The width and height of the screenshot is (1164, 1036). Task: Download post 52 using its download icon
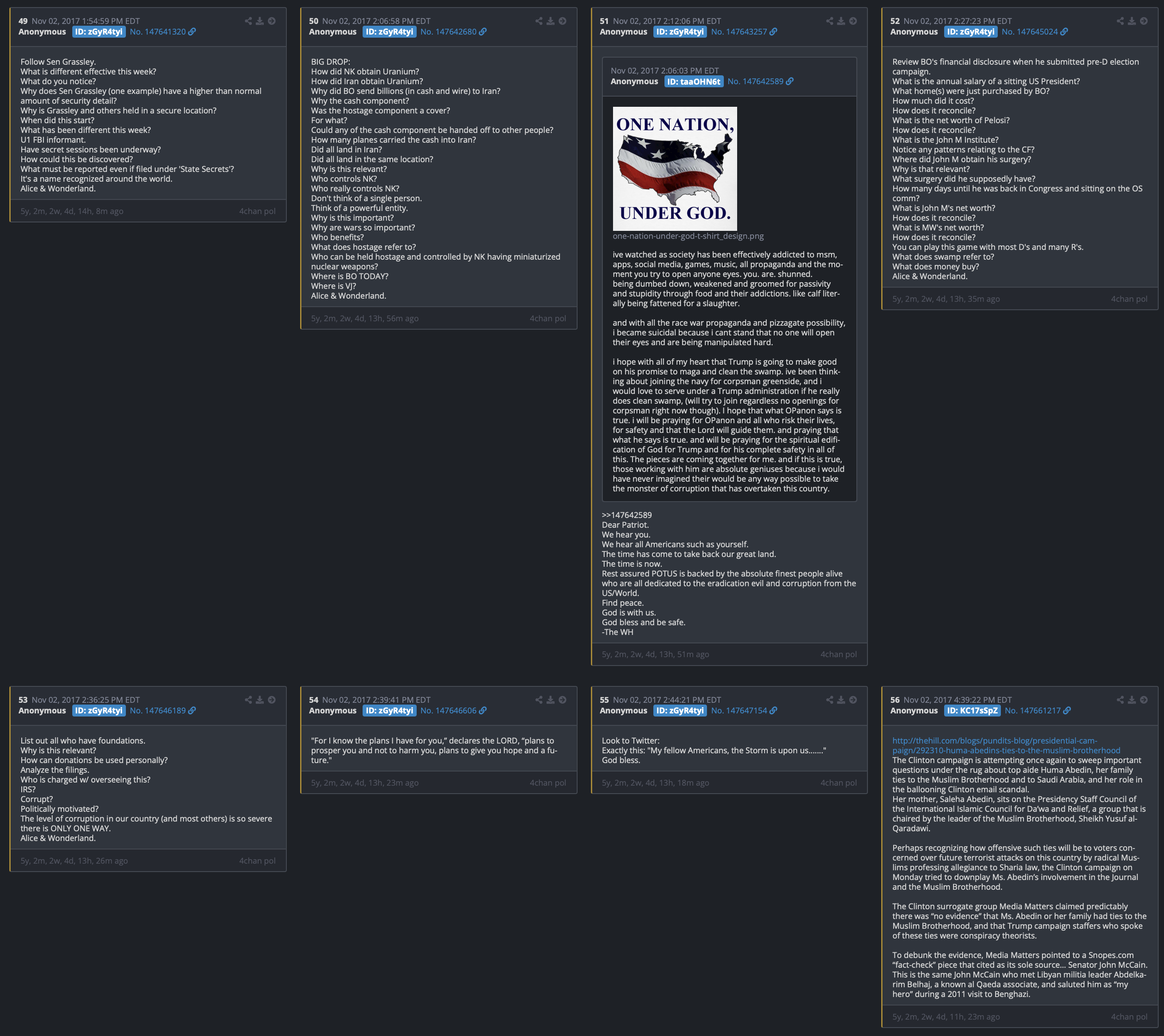(1132, 21)
